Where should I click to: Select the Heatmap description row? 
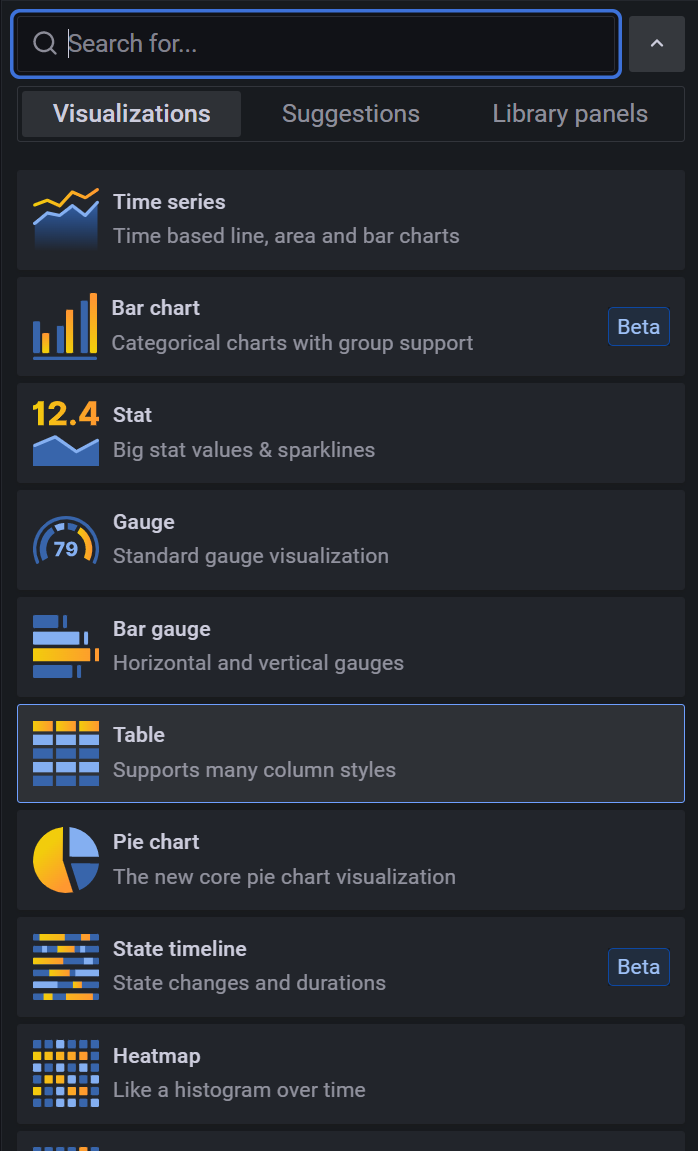351,1074
